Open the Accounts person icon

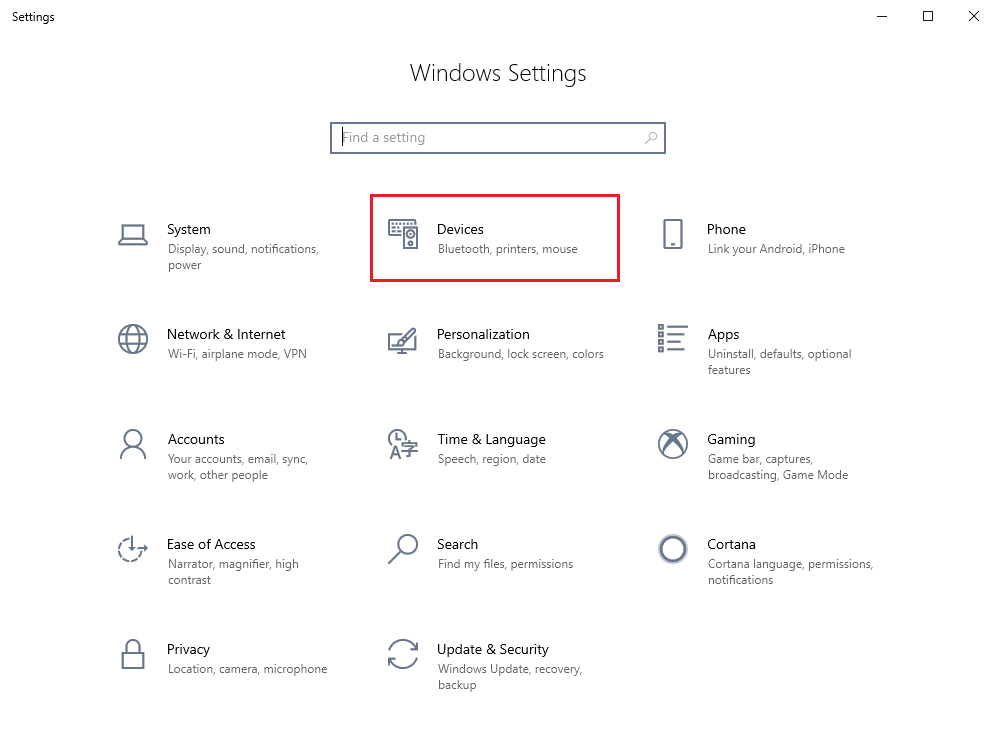coord(133,444)
